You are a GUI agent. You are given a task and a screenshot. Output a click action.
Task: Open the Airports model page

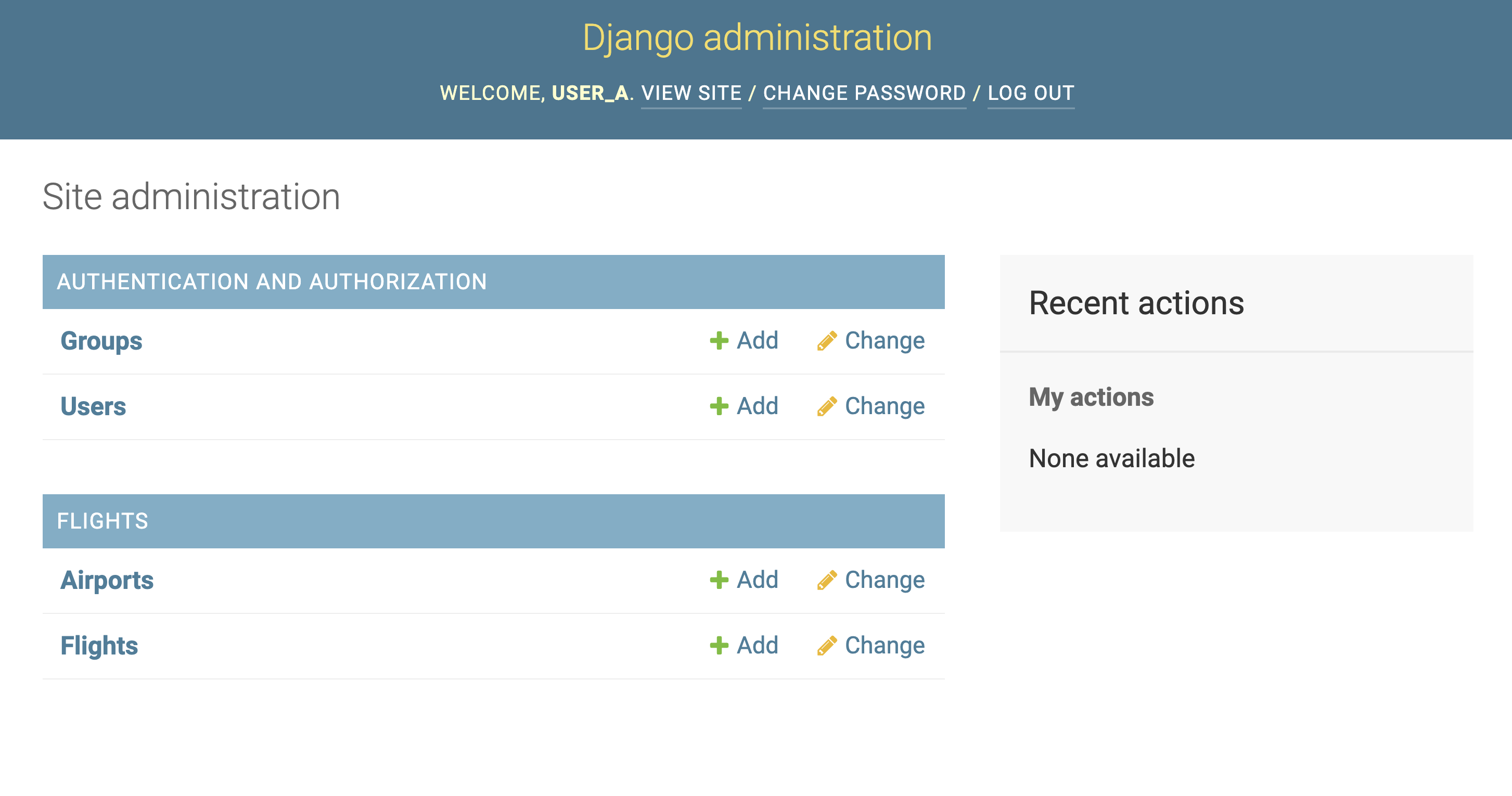[107, 580]
